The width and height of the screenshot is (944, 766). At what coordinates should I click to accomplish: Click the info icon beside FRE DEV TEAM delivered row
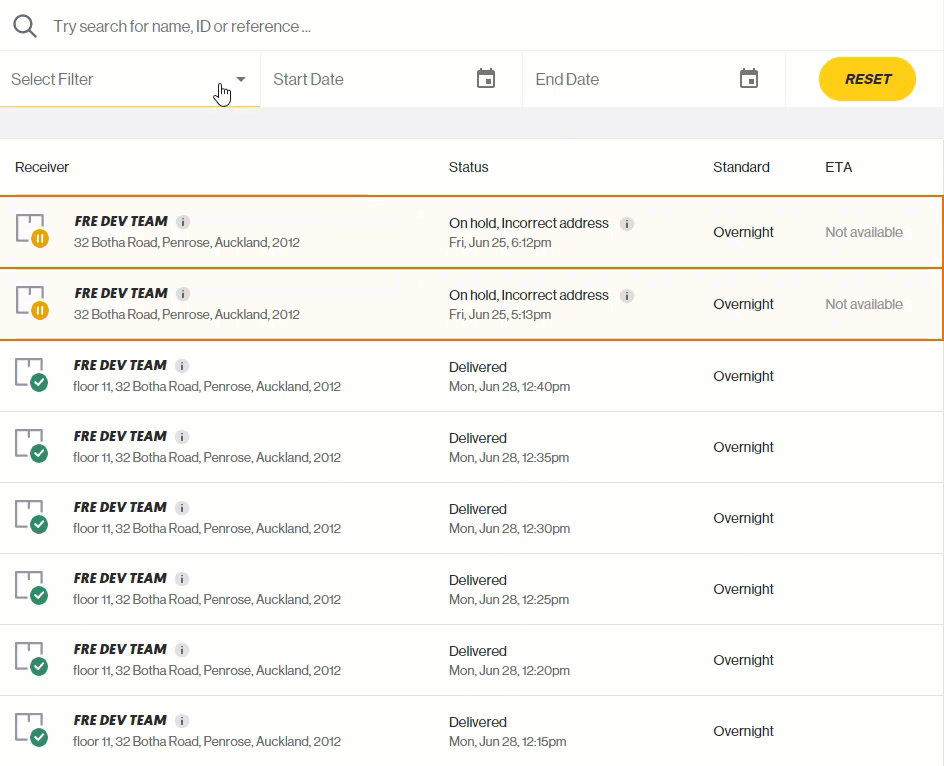[x=182, y=366]
